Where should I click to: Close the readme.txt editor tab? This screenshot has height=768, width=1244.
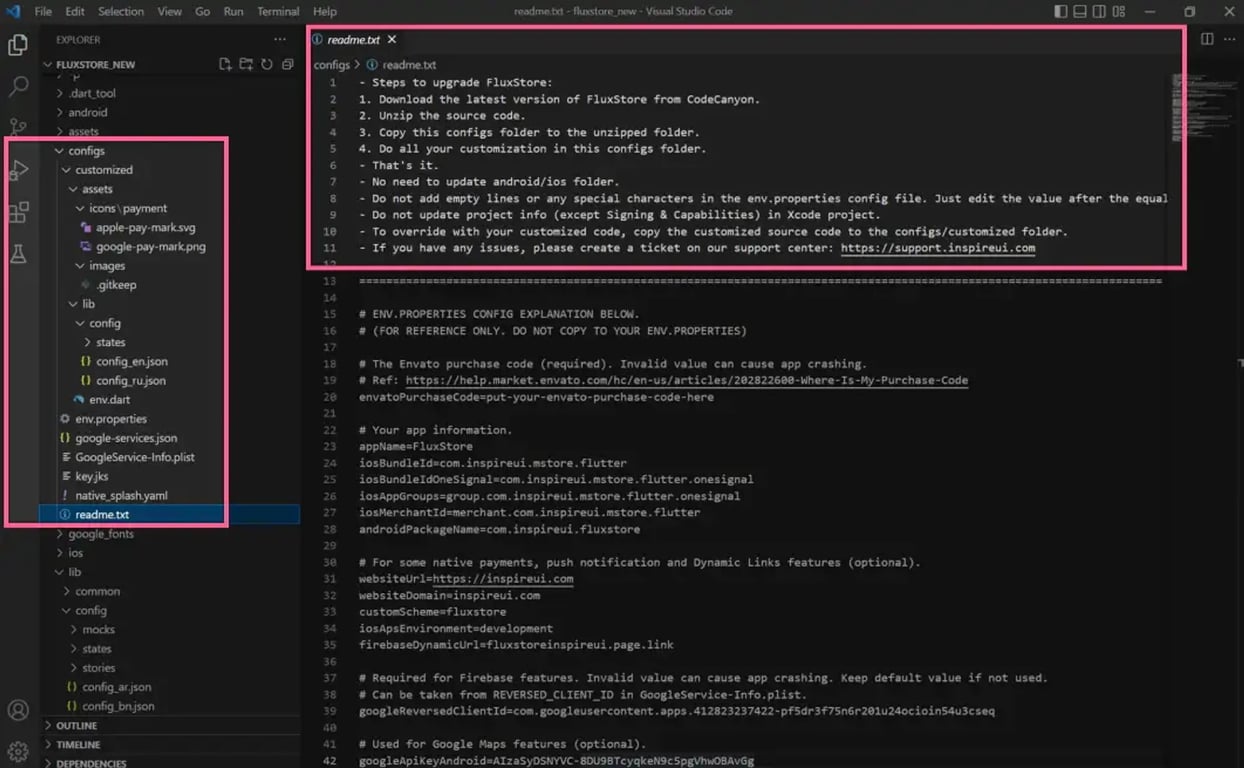pyautogui.click(x=392, y=40)
